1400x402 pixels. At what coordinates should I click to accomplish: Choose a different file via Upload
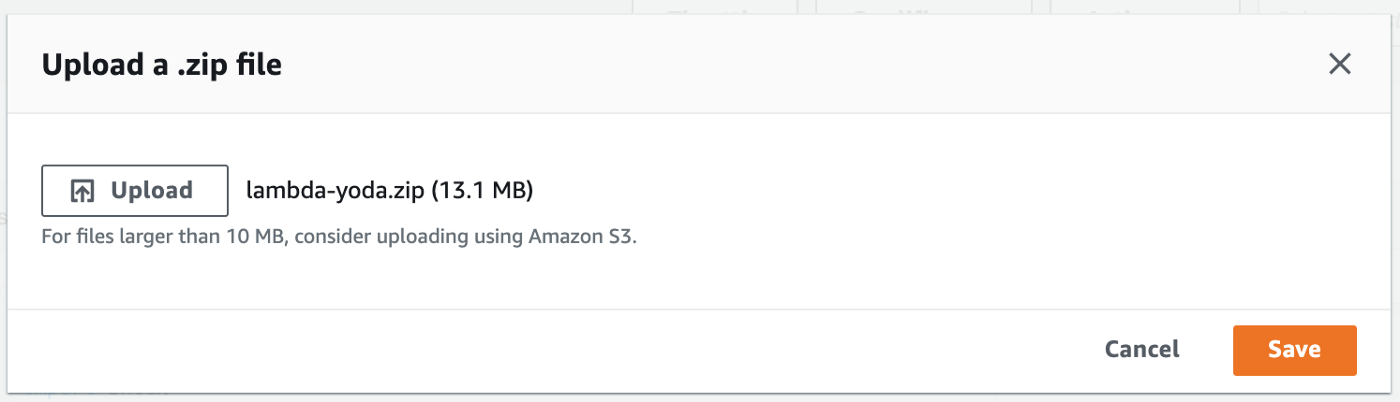coord(135,190)
